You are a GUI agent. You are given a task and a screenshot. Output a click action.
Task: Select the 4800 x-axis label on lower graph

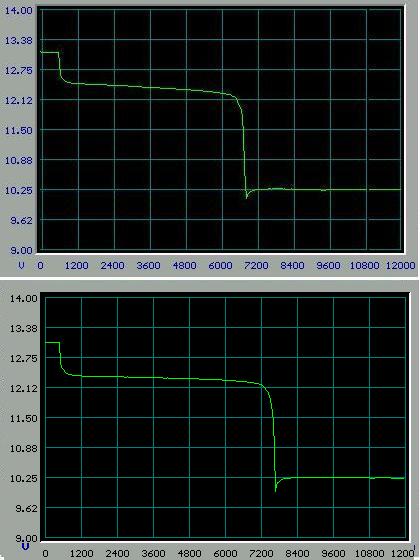pos(189,554)
